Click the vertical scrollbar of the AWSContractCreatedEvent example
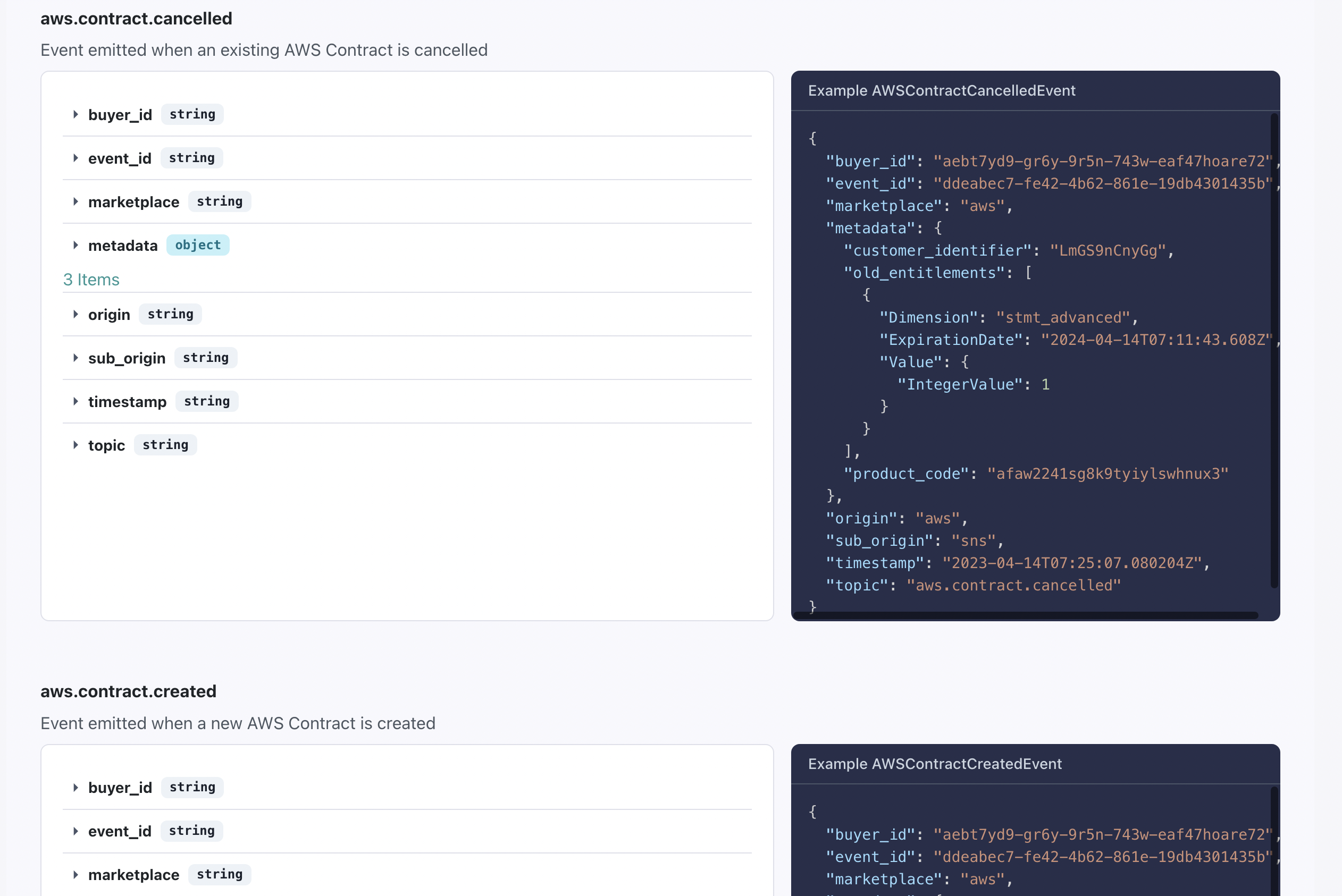 (1274, 841)
